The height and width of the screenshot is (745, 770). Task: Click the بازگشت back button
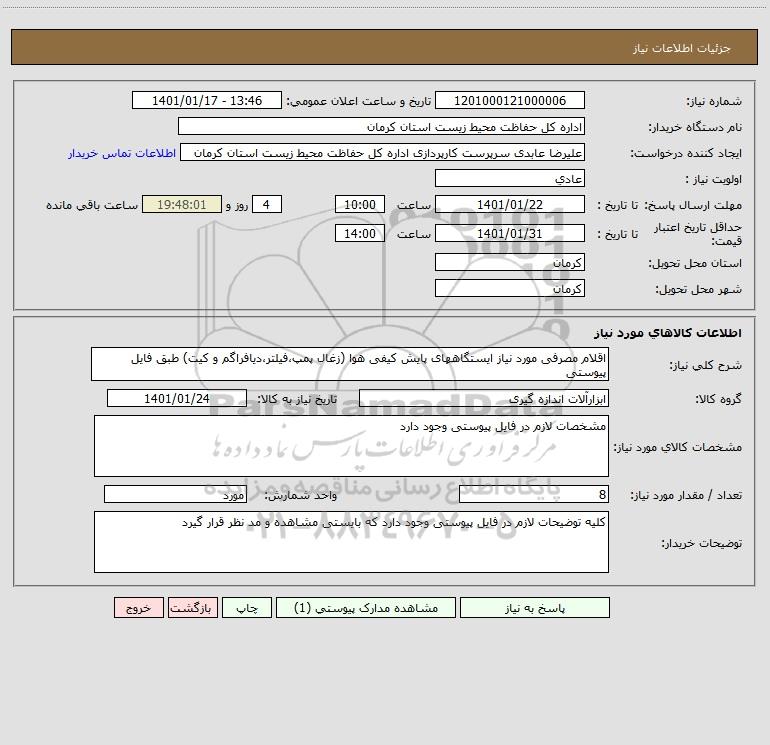click(192, 607)
